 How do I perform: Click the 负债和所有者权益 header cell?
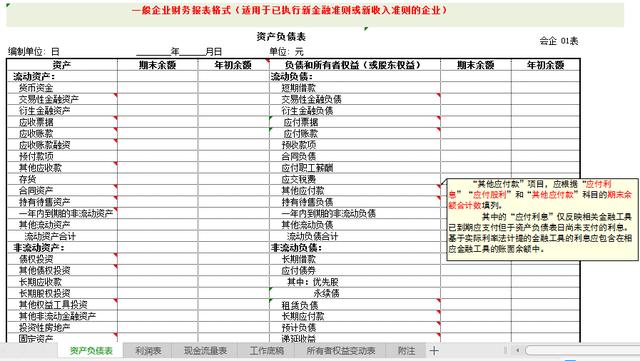pyautogui.click(x=355, y=65)
